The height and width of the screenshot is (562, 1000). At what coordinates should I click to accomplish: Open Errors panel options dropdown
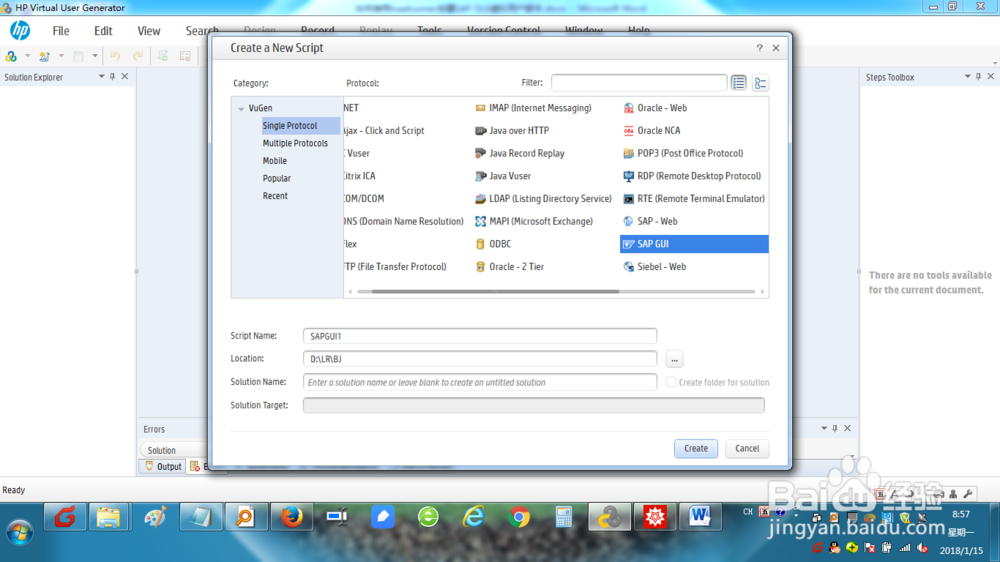click(823, 428)
